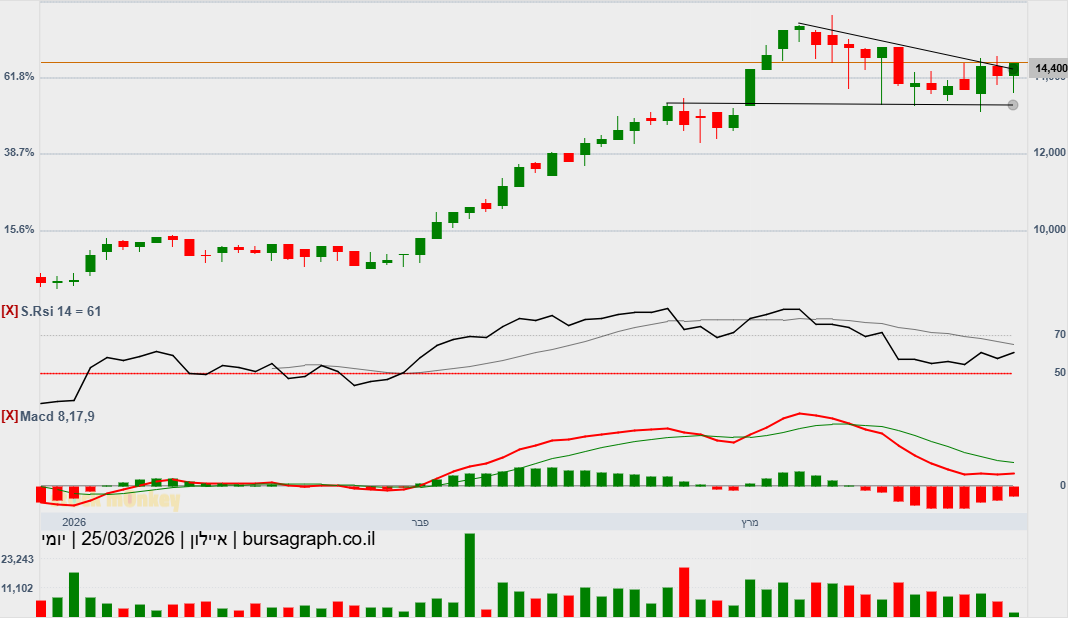Click the יומי timeframe label in the footer
The height and width of the screenshot is (618, 1068).
(54, 539)
